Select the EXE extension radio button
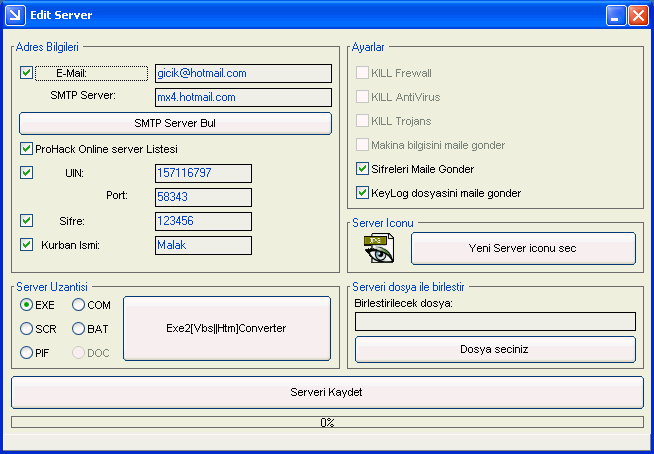The image size is (654, 454). click(x=27, y=304)
